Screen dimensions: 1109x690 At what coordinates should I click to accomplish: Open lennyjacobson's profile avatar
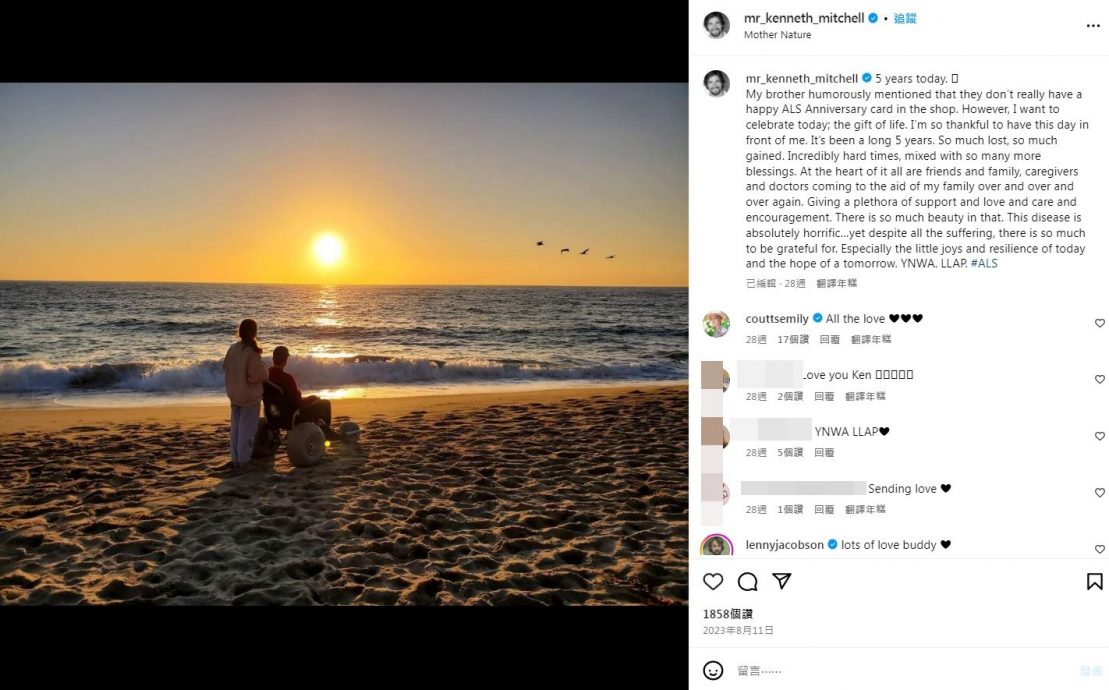click(x=716, y=547)
